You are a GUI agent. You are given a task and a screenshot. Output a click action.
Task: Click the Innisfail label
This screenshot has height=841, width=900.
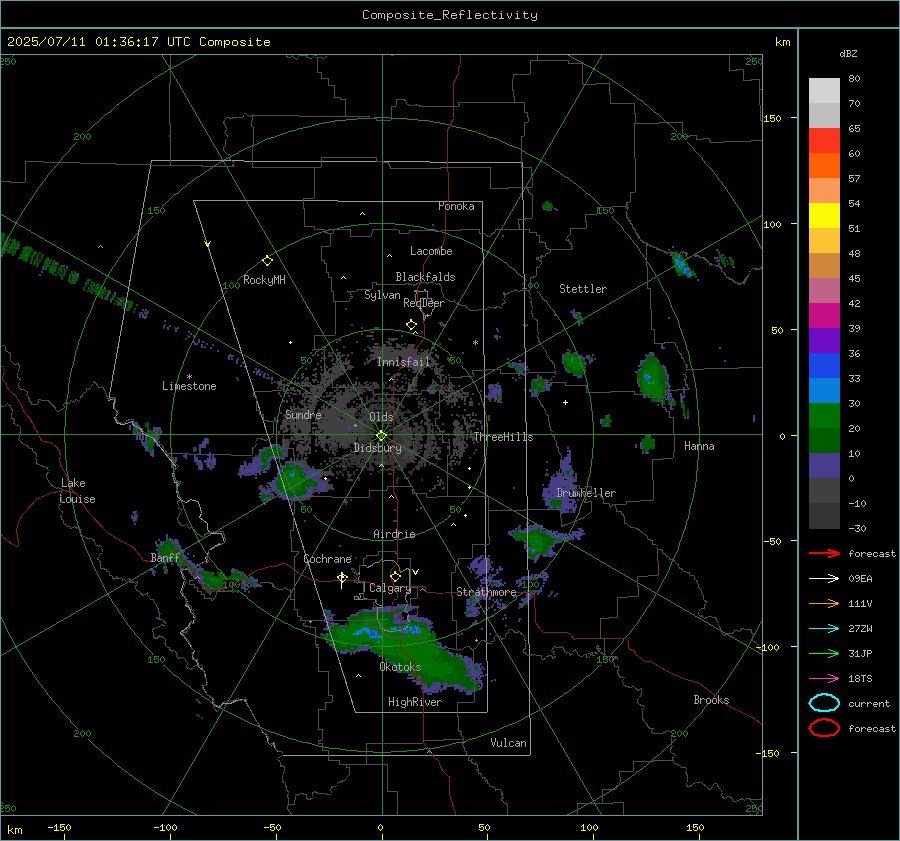(404, 362)
